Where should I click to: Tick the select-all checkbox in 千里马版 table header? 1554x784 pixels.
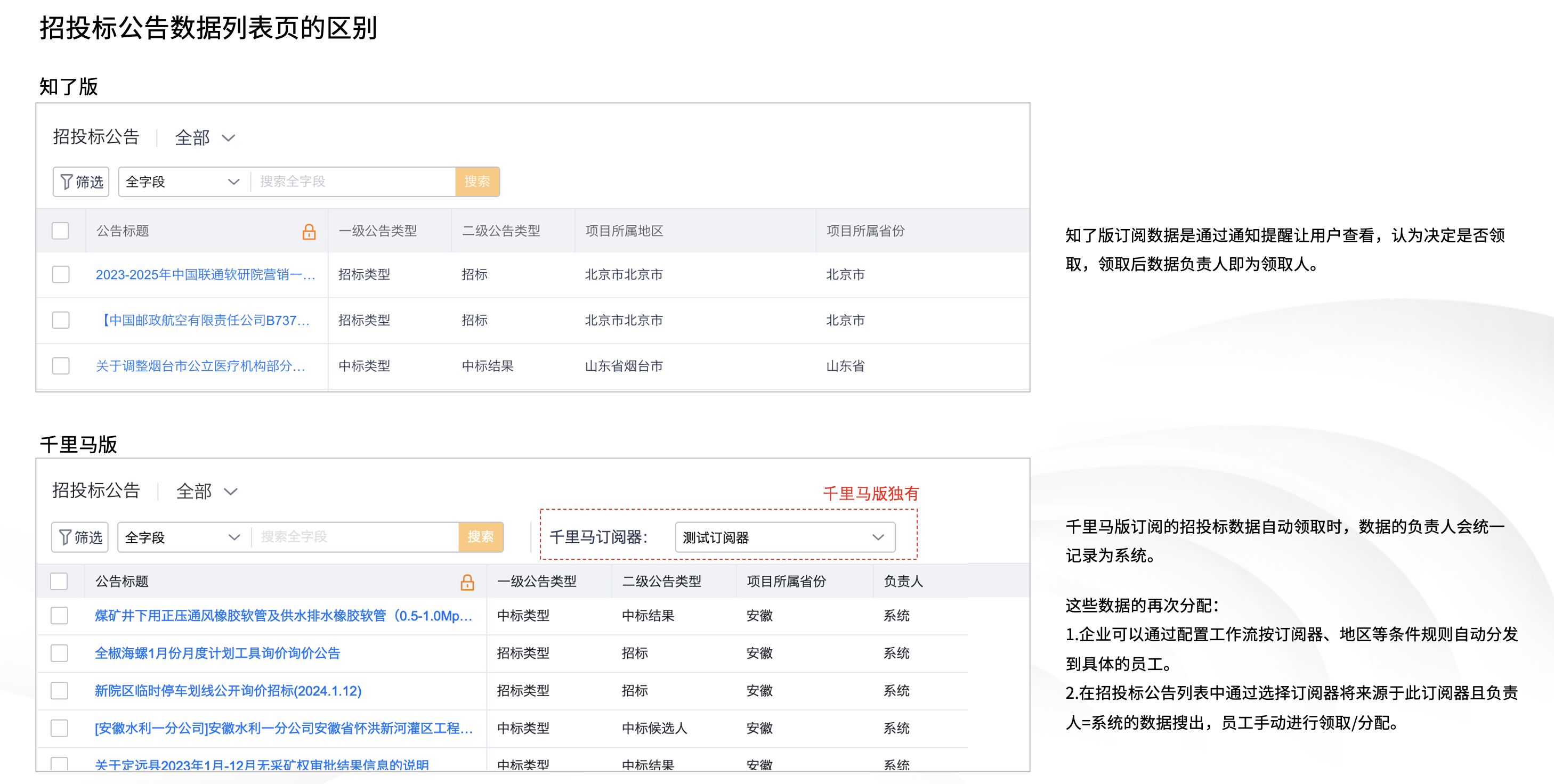coord(59,582)
